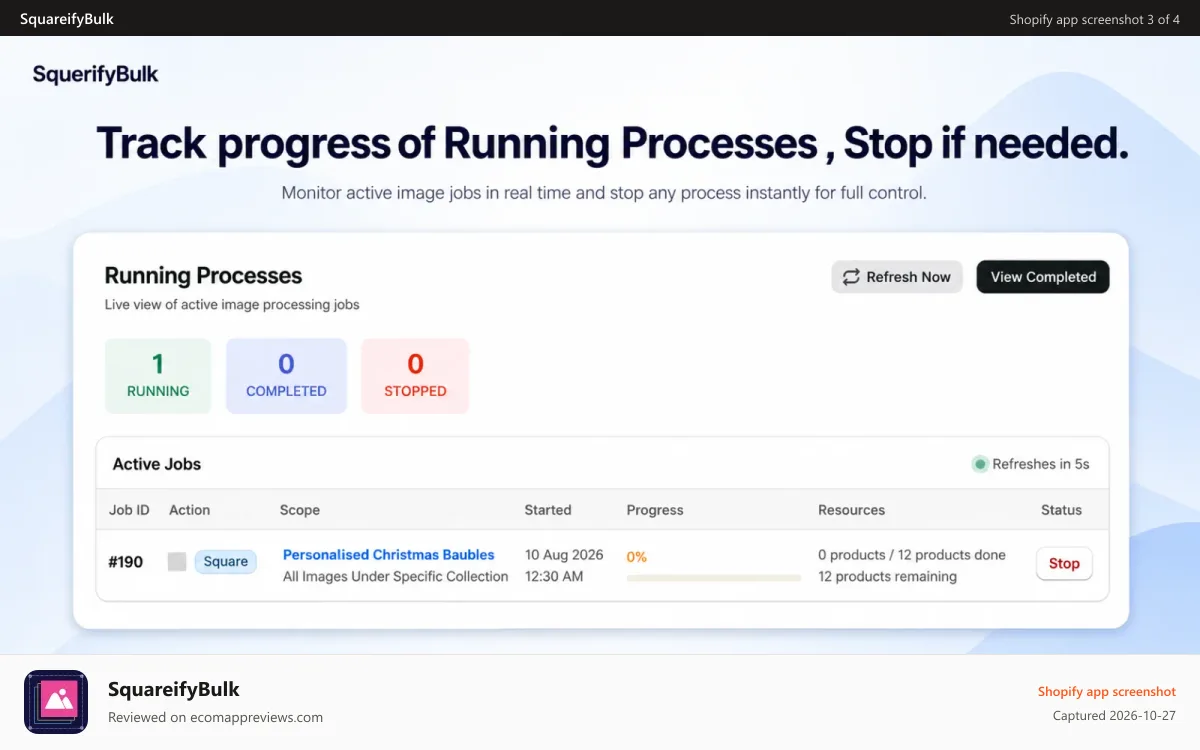Image resolution: width=1200 pixels, height=750 pixels.
Task: Click '12 products remaining' text
Action: coord(887,577)
